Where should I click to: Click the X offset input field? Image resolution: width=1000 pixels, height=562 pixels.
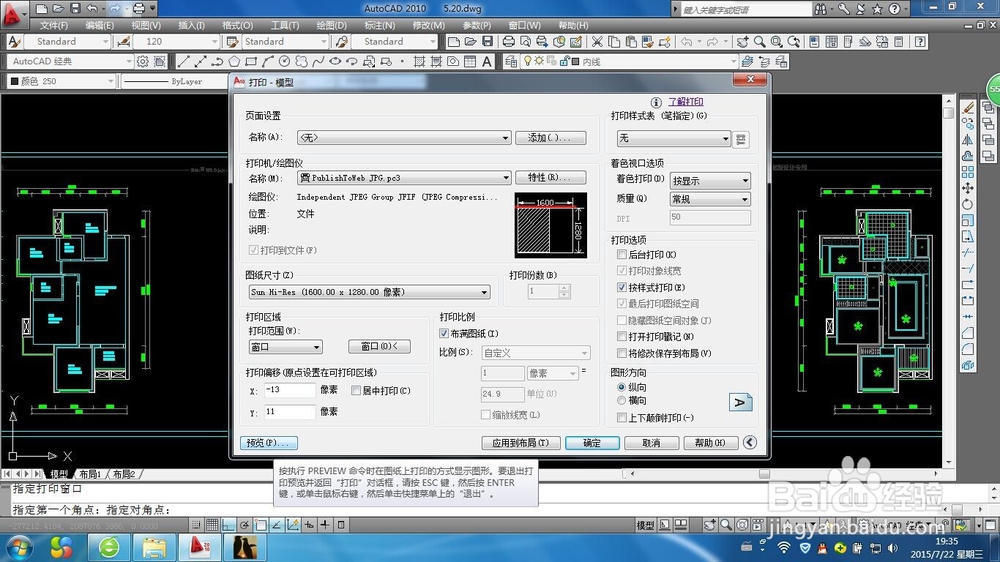(x=290, y=390)
